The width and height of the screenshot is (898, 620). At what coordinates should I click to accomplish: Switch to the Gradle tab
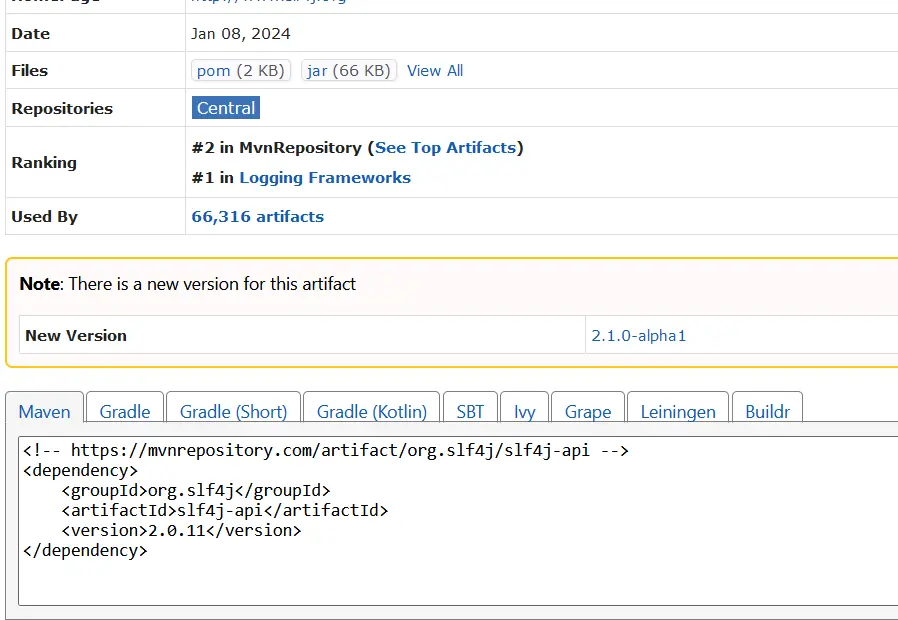(125, 411)
